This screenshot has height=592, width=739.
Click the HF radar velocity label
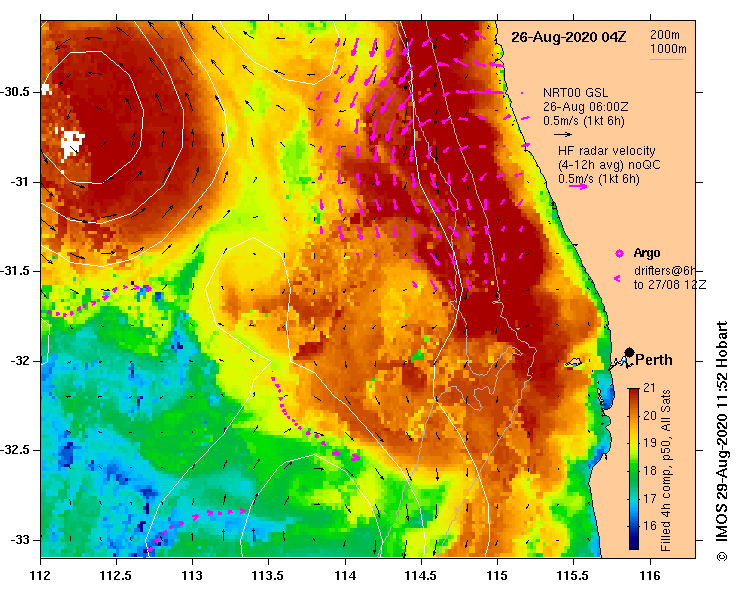coord(607,151)
